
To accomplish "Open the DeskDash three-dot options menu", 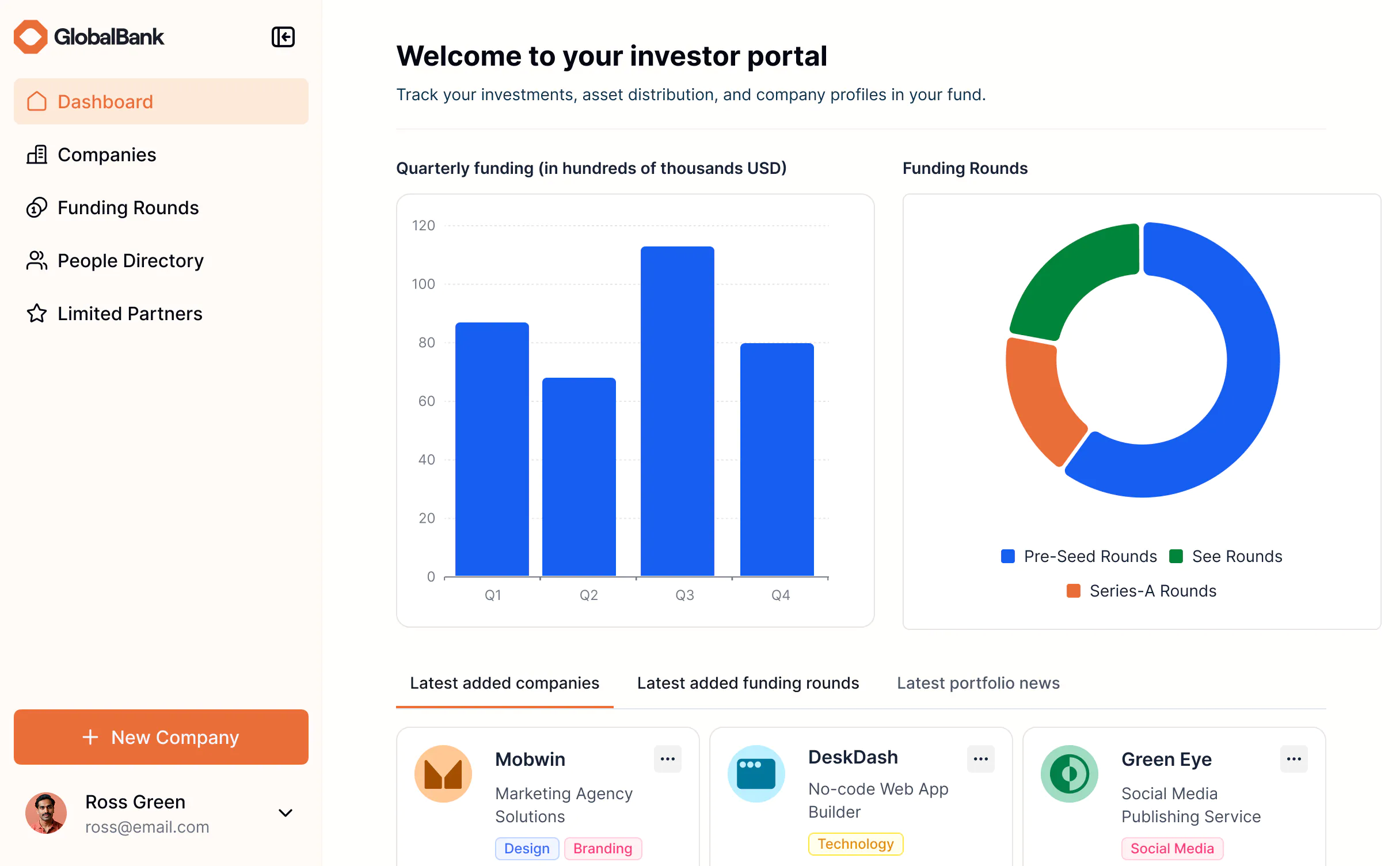I will (980, 759).
